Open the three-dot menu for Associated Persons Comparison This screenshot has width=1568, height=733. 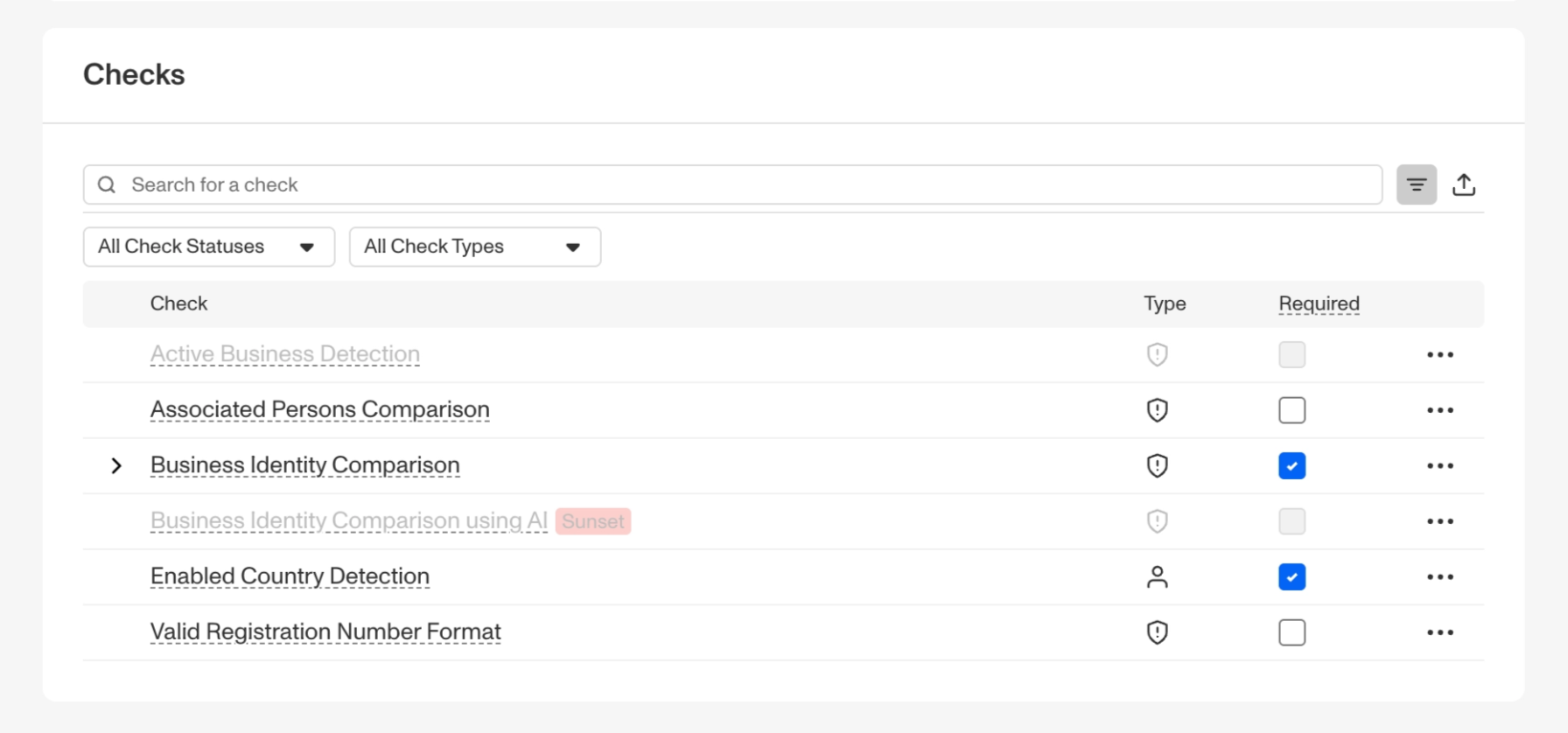[1439, 410]
